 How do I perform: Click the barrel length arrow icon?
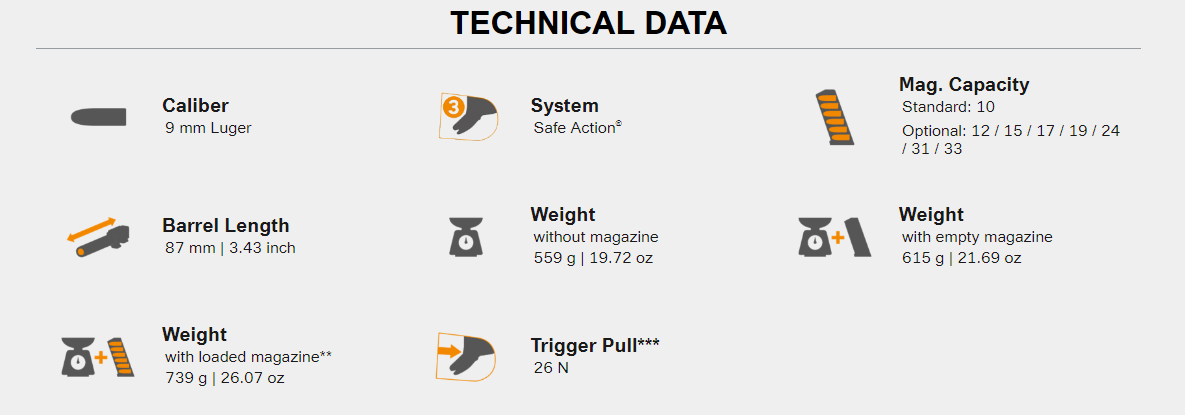coord(98,237)
